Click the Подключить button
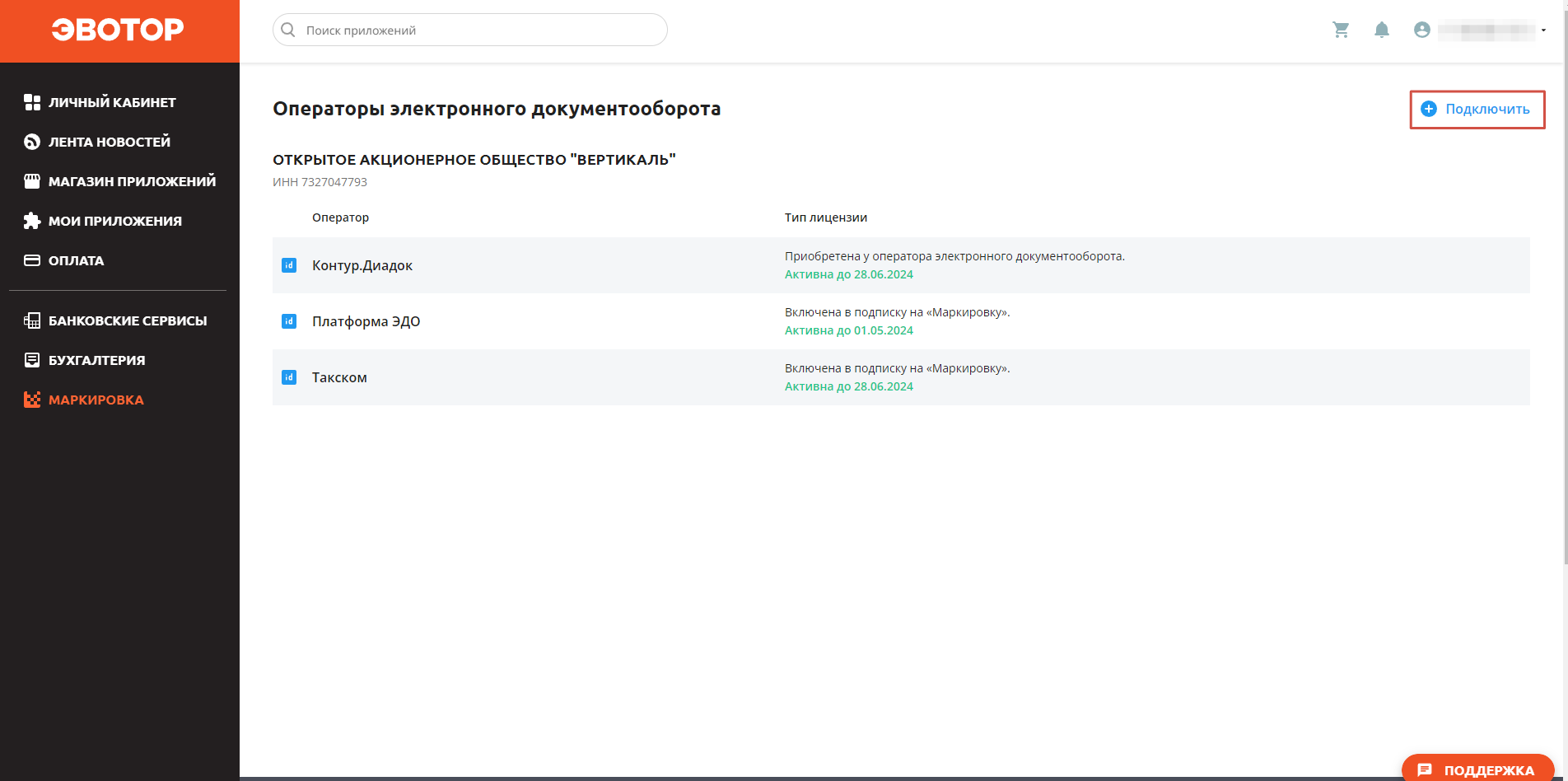Screen dimensions: 1568x781 click(1477, 109)
